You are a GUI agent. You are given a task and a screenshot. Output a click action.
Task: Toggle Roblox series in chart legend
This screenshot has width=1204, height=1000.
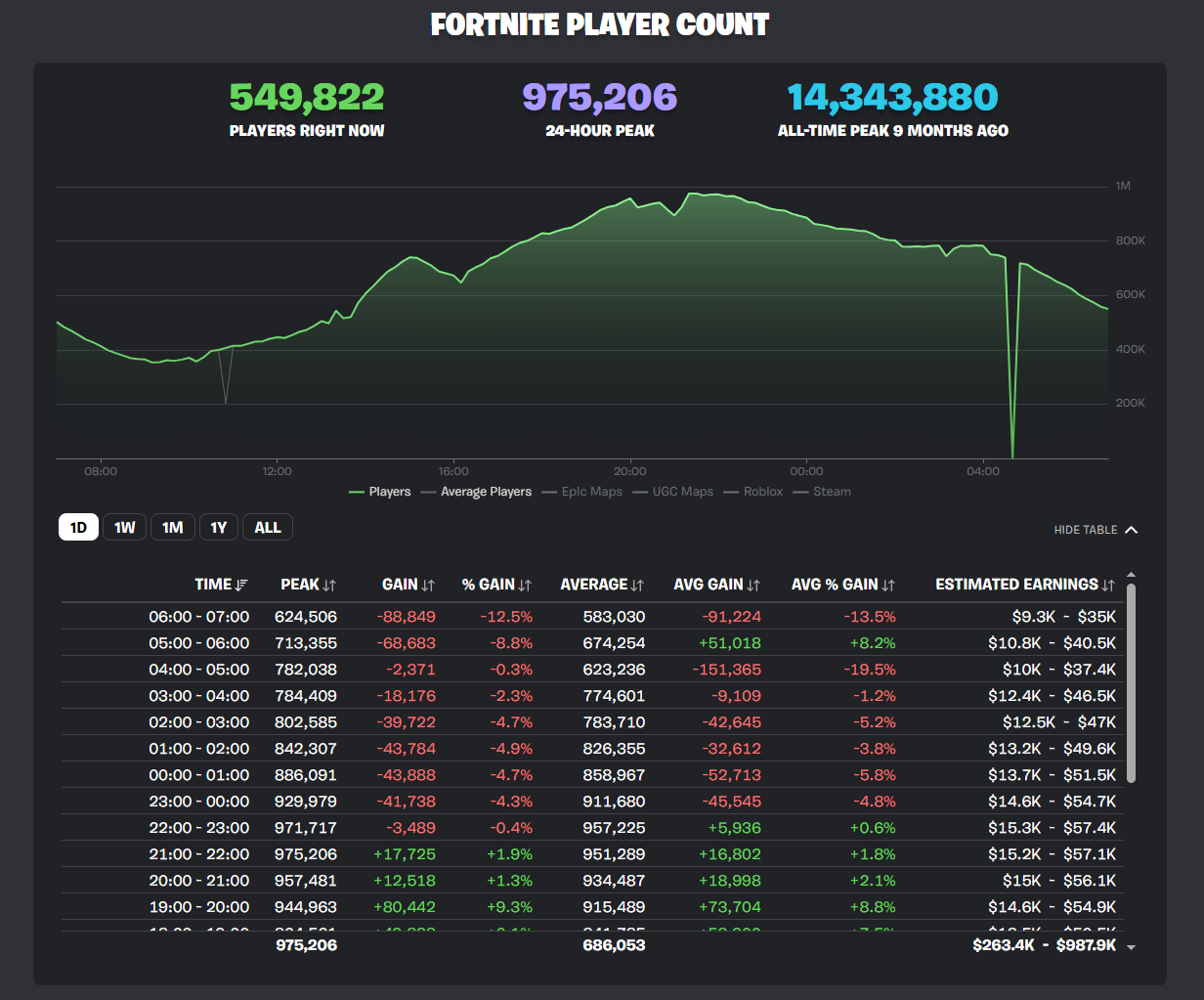tap(753, 492)
